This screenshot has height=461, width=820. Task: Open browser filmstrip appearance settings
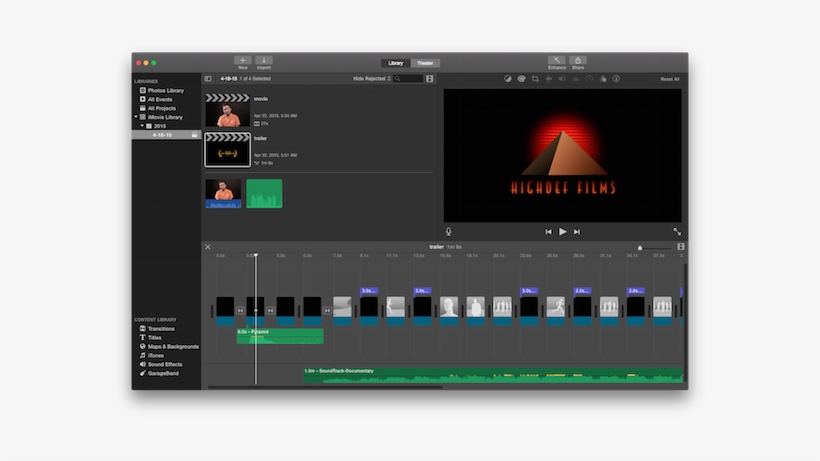point(429,79)
